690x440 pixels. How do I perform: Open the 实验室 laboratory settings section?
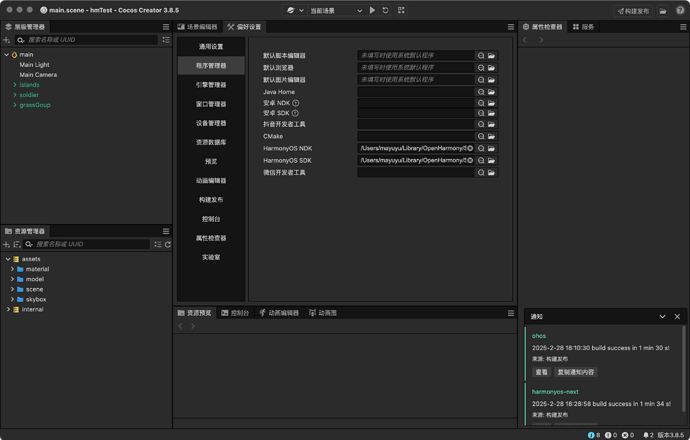click(211, 257)
